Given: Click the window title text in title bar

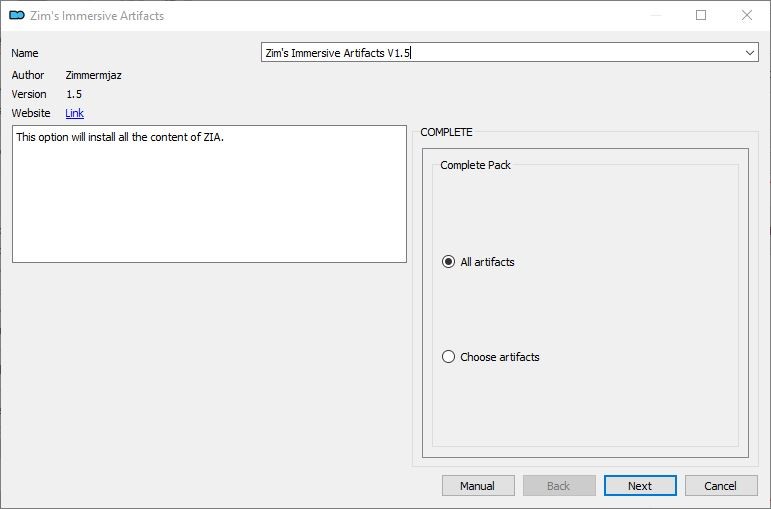Looking at the screenshot, I should (97, 16).
